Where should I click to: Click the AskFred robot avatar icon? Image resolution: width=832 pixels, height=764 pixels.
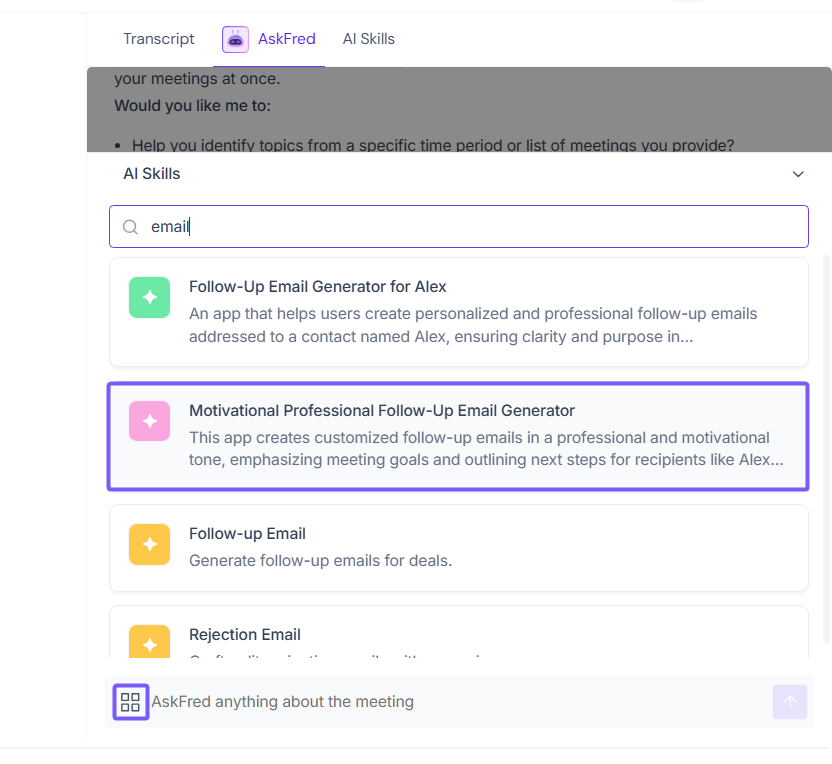click(235, 39)
